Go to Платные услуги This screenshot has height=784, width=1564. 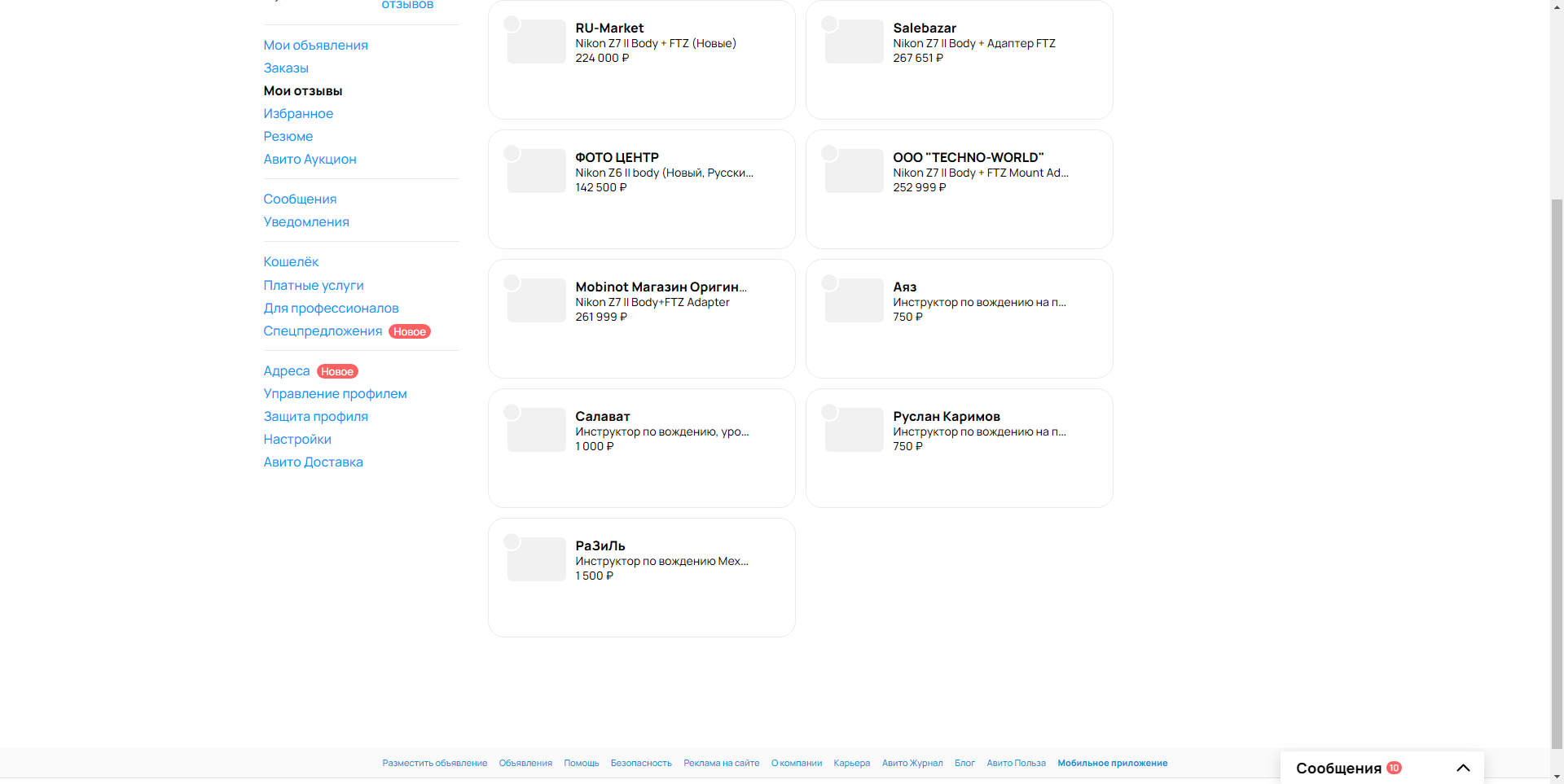tap(314, 285)
